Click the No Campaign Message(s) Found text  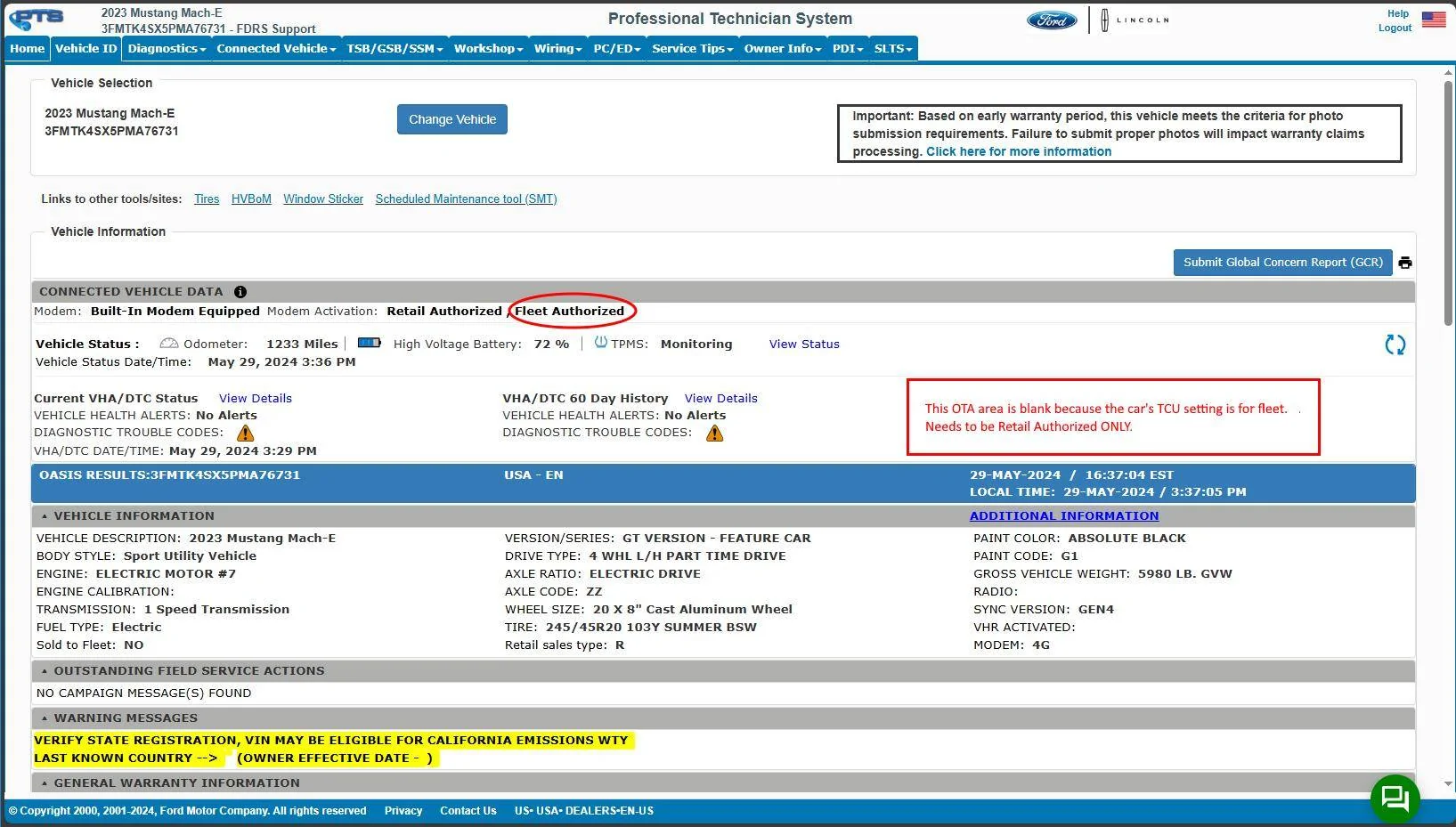click(143, 693)
